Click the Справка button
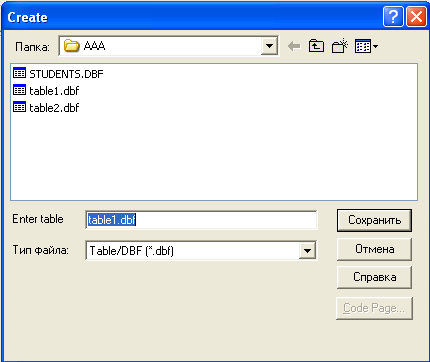 pyautogui.click(x=374, y=277)
